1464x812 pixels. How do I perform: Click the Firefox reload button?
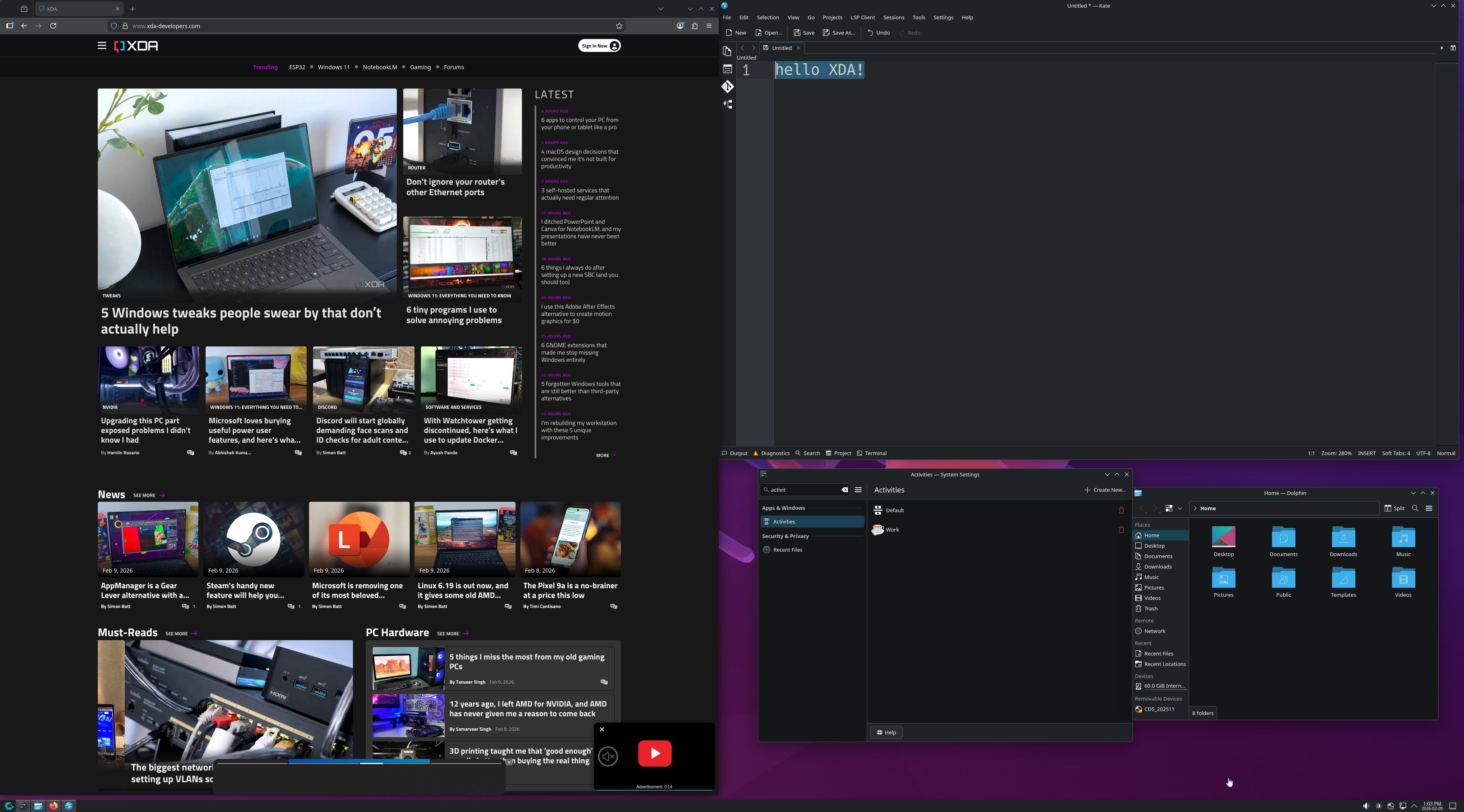pyautogui.click(x=53, y=26)
